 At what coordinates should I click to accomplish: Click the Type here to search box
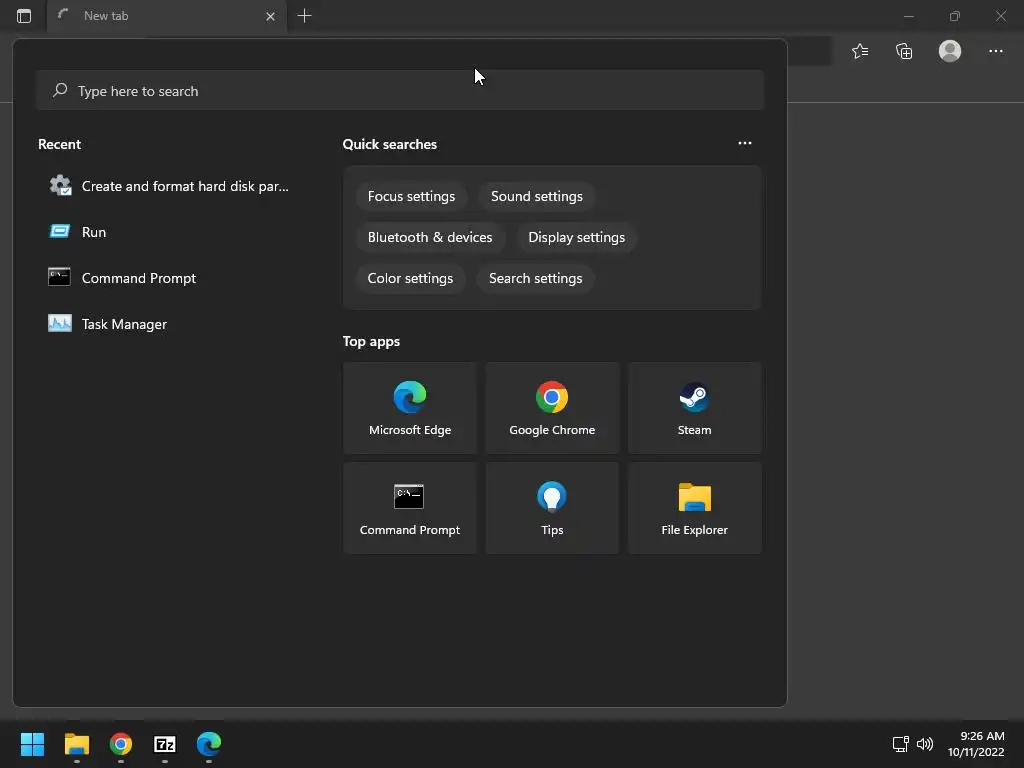click(400, 90)
